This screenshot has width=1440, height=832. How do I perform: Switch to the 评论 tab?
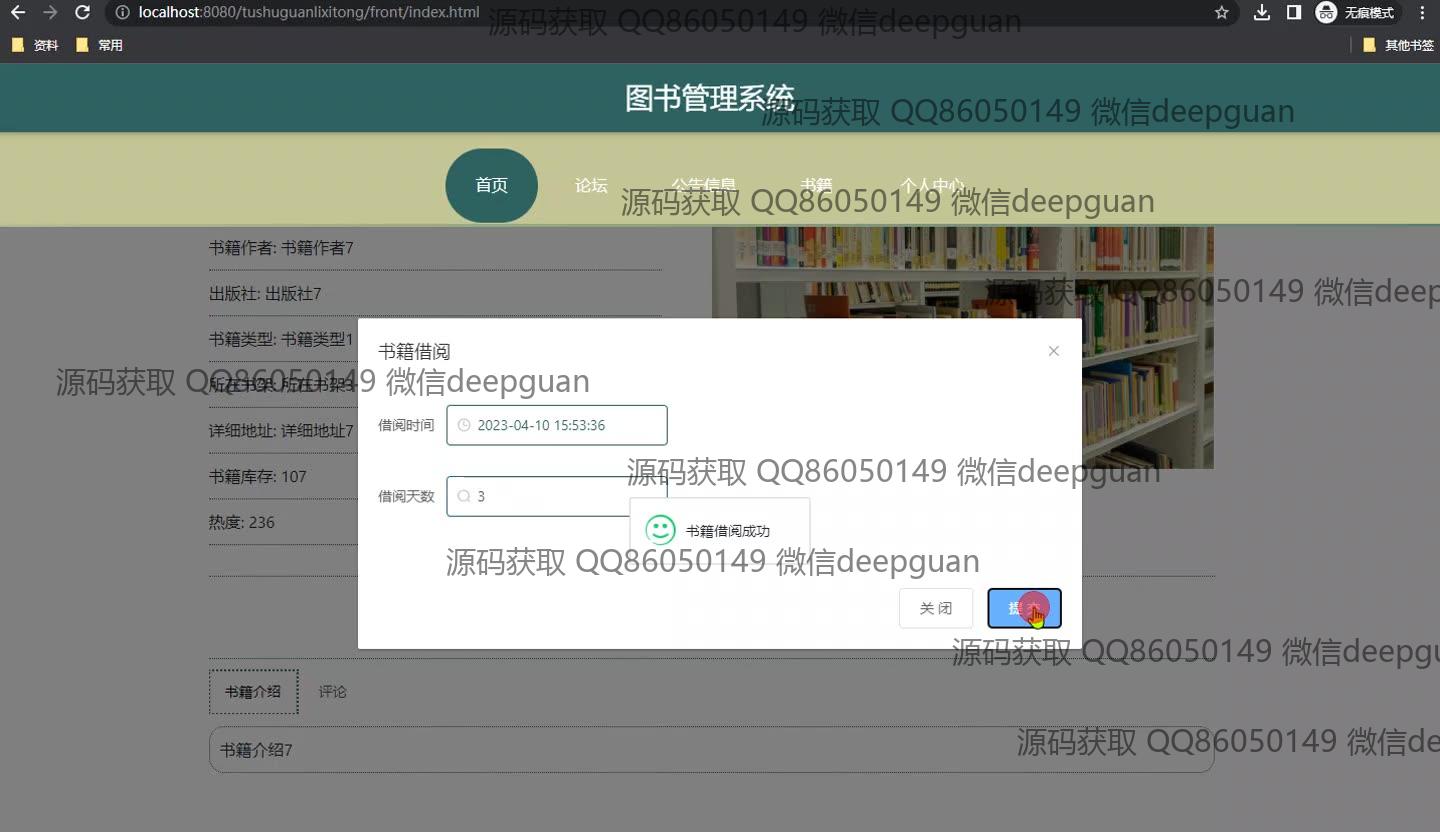(333, 692)
